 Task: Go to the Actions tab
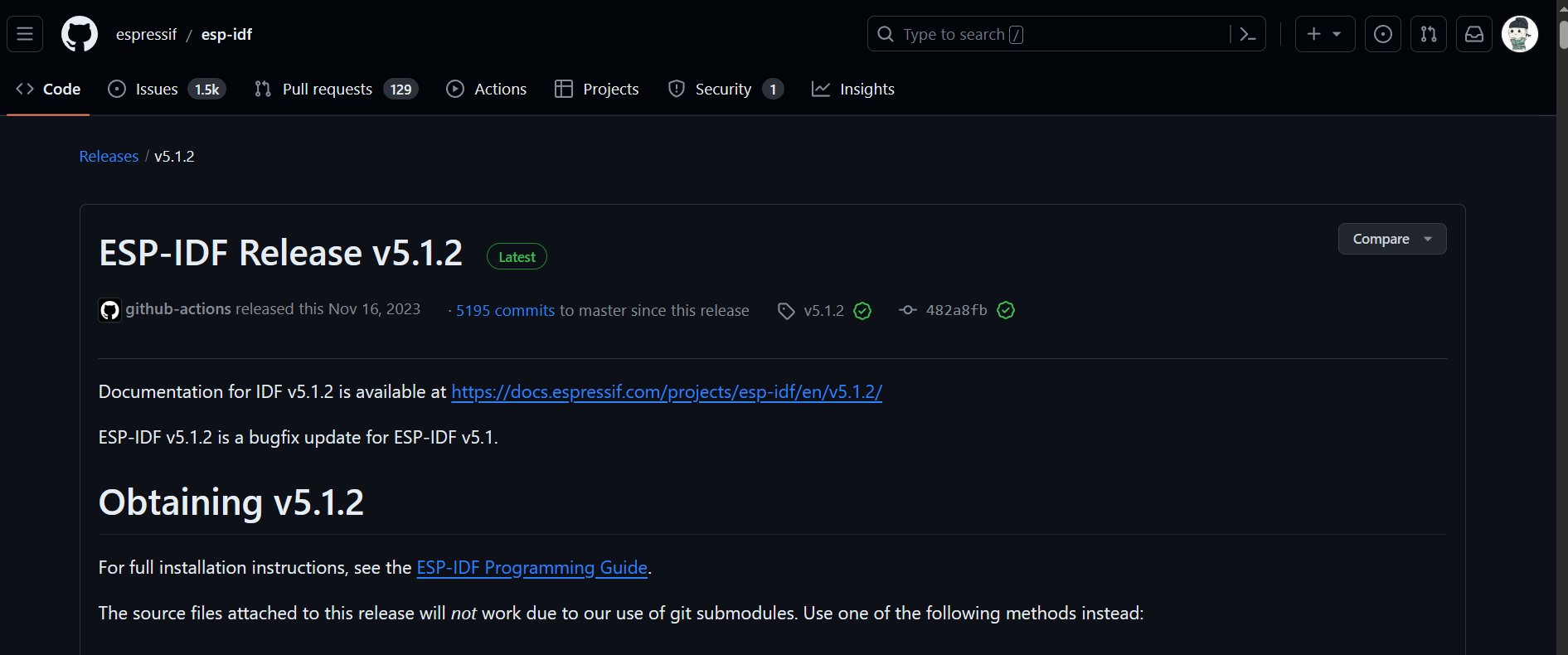coord(487,90)
